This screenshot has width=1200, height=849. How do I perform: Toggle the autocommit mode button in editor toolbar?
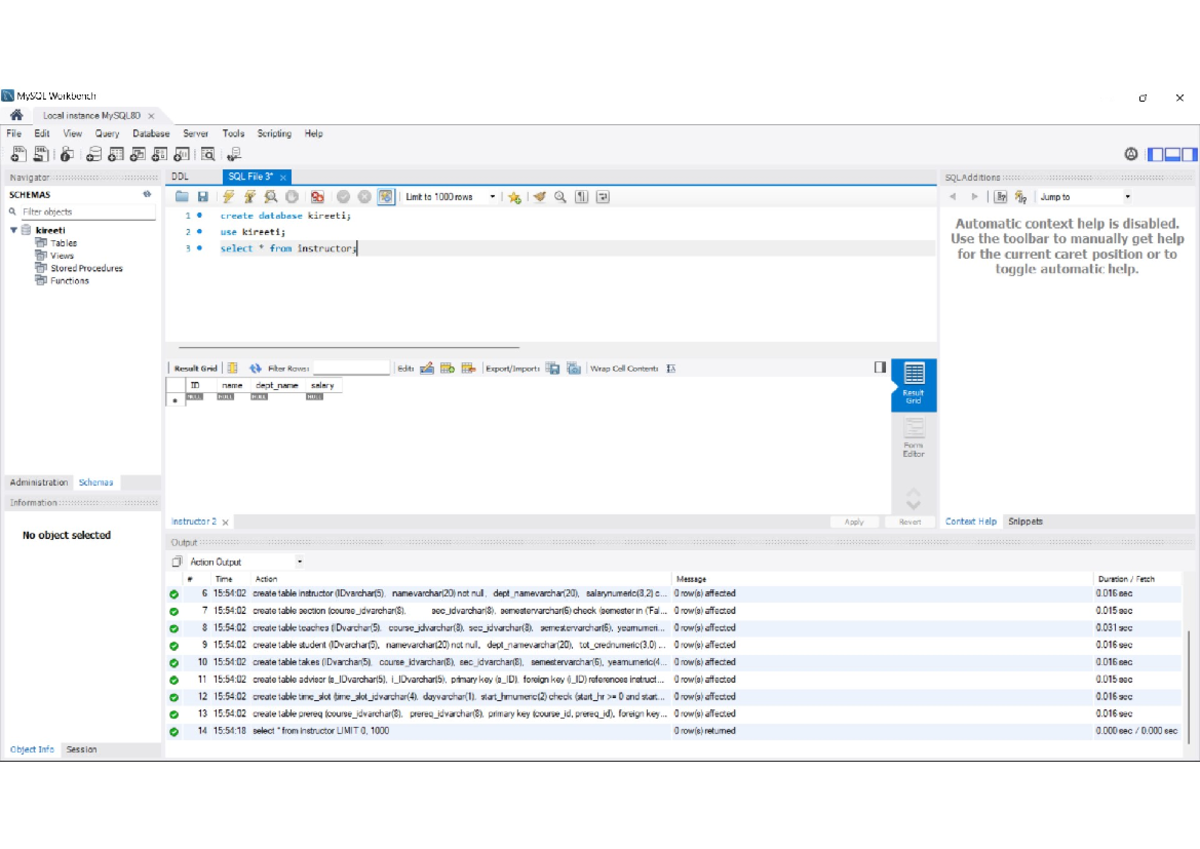coord(386,197)
